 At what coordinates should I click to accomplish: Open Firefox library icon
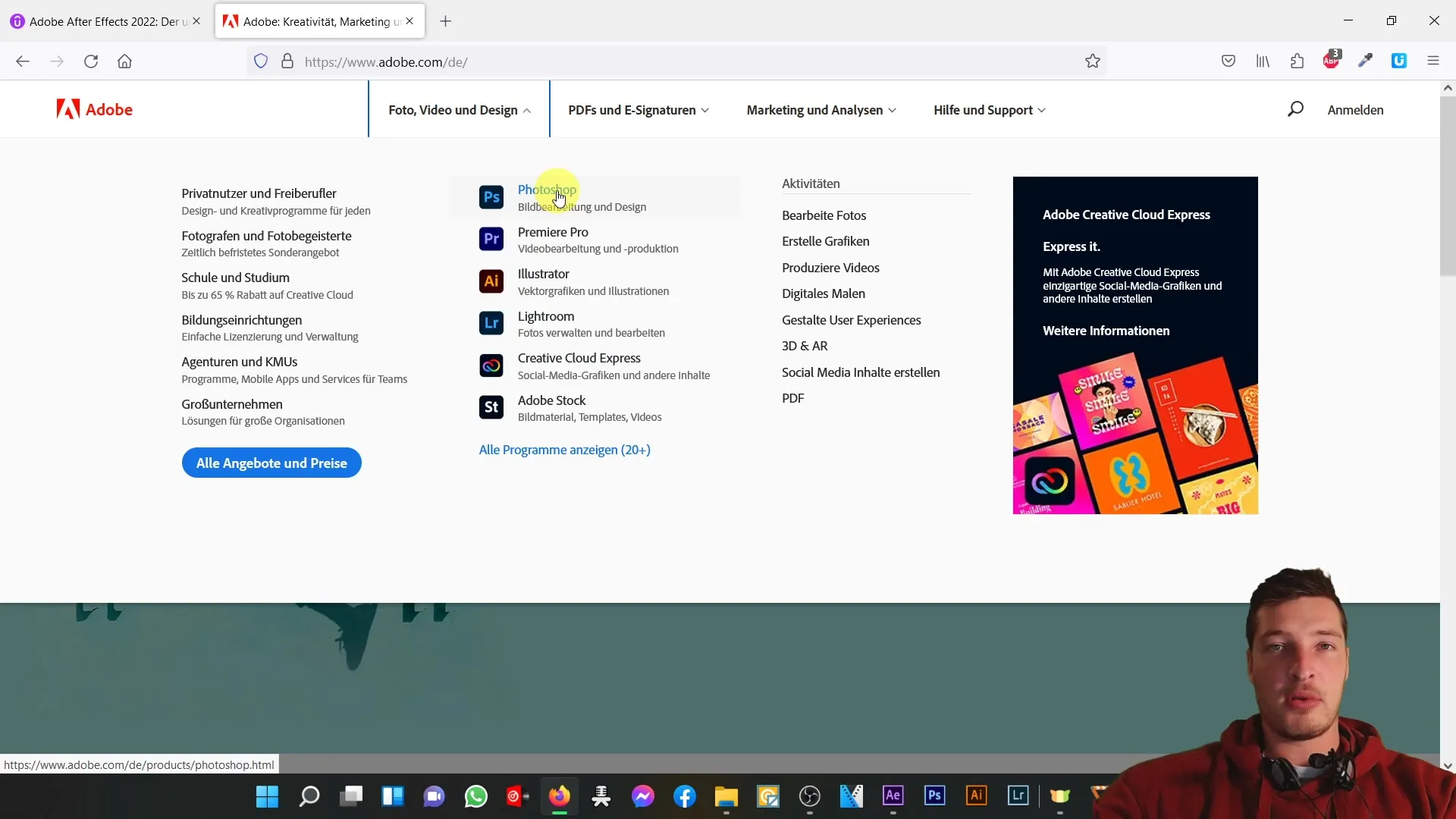point(1263,61)
